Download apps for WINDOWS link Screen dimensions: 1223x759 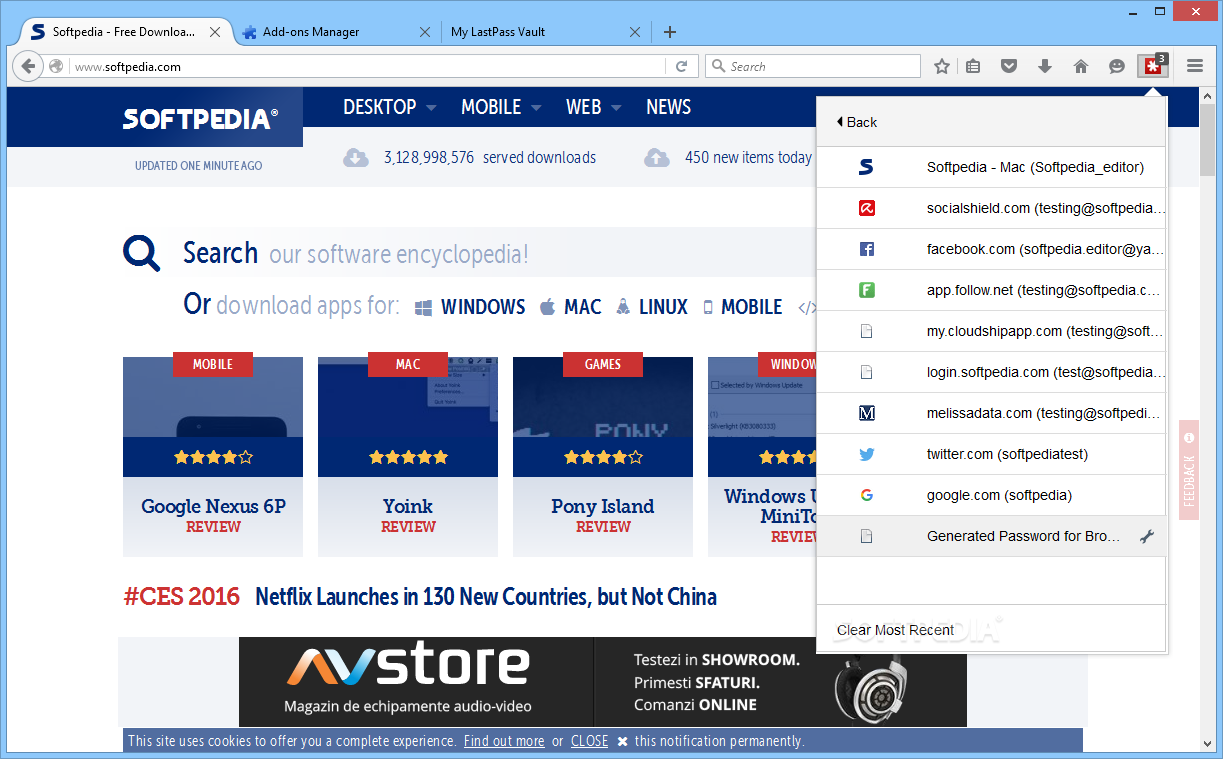[470, 307]
